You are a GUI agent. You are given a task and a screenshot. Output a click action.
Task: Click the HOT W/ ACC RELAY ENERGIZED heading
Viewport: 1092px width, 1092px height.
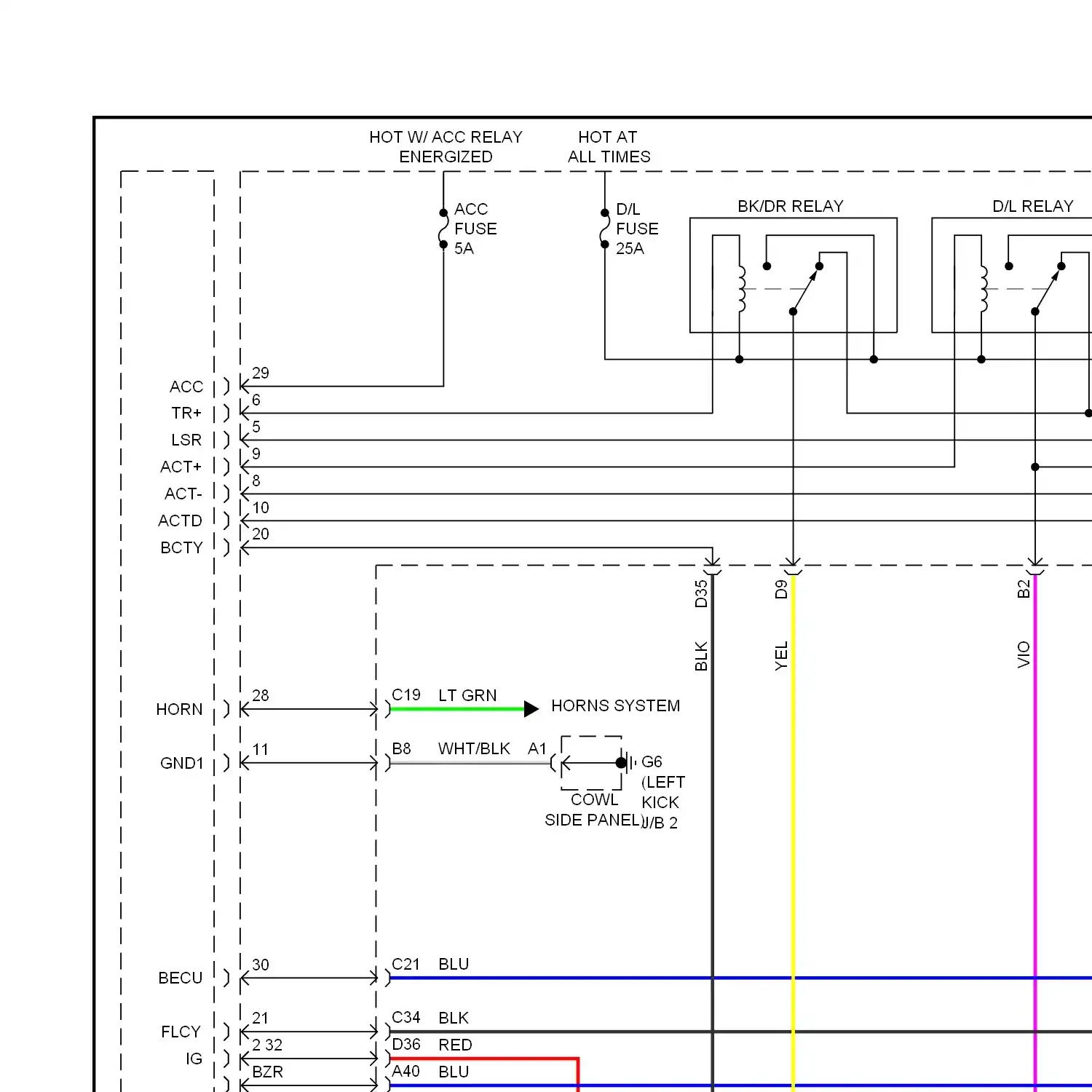pos(446,146)
